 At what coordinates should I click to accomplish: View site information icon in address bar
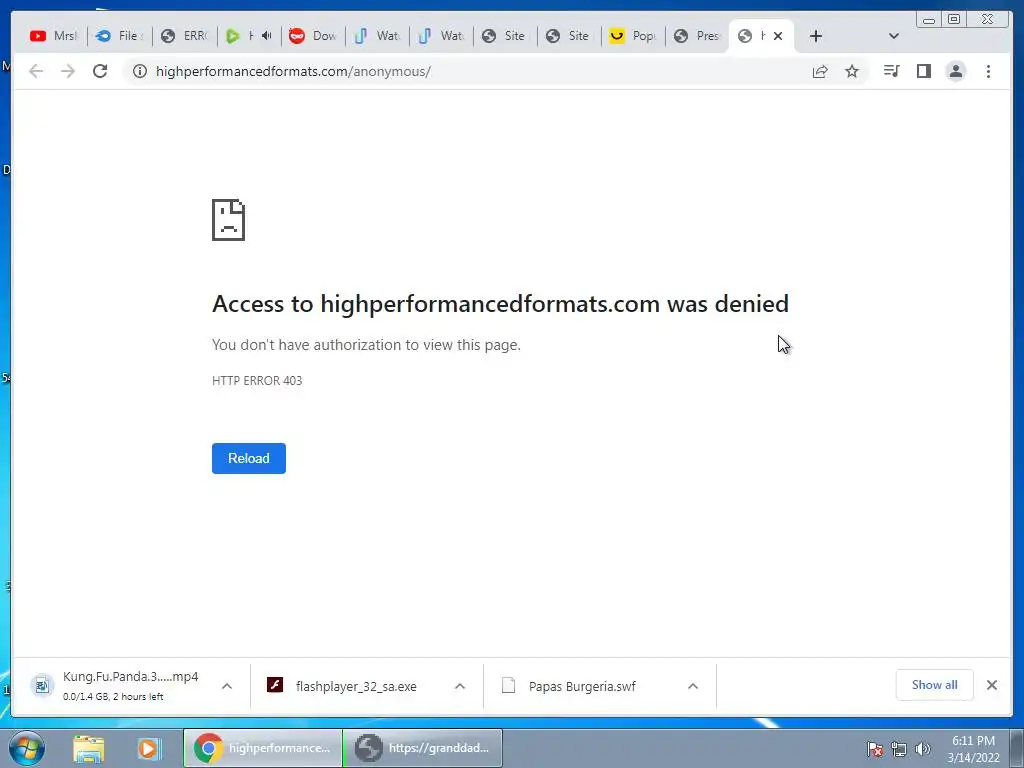(x=140, y=71)
